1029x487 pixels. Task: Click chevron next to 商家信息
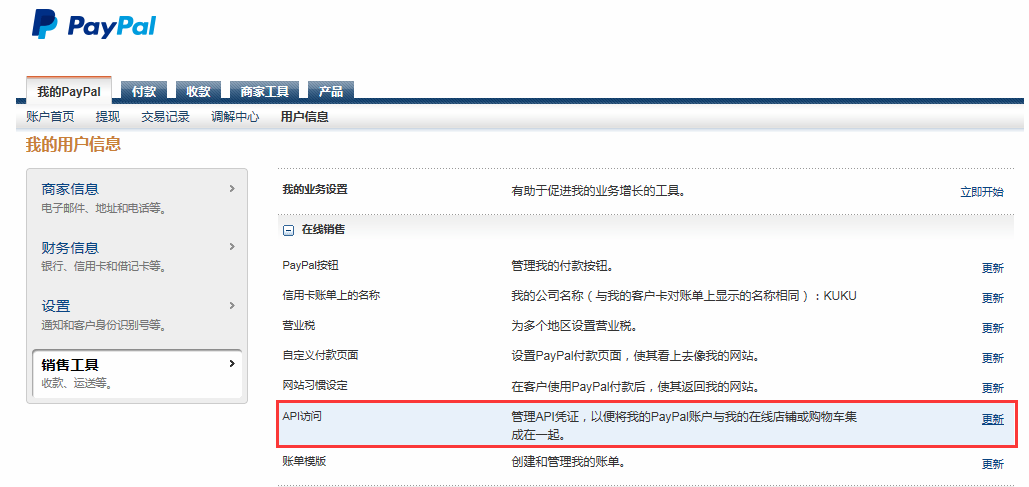tap(232, 188)
